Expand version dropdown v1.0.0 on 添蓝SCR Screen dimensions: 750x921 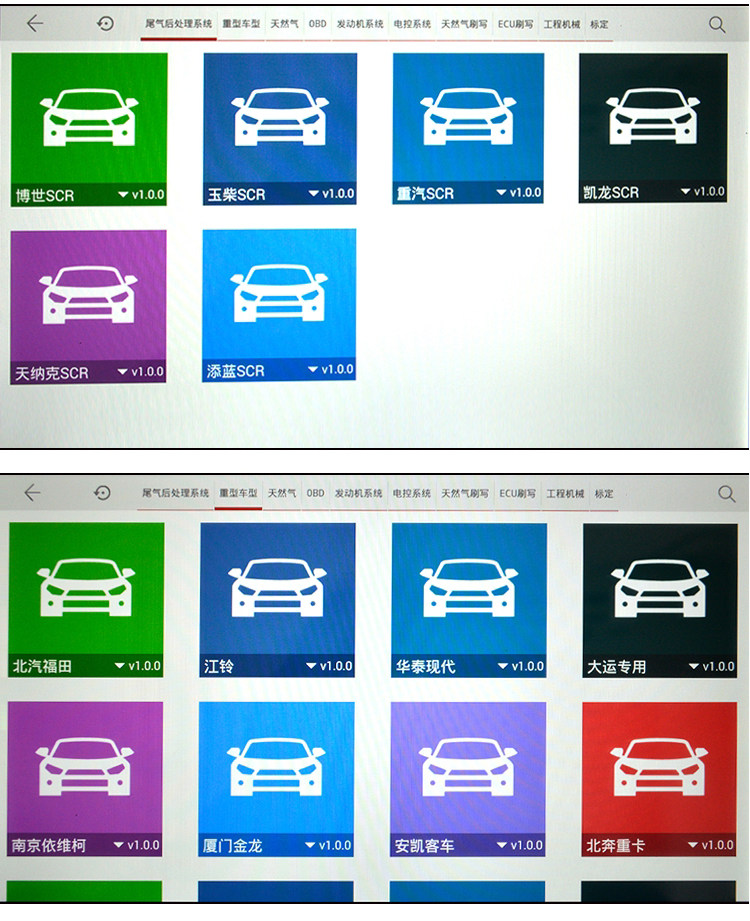click(x=331, y=369)
